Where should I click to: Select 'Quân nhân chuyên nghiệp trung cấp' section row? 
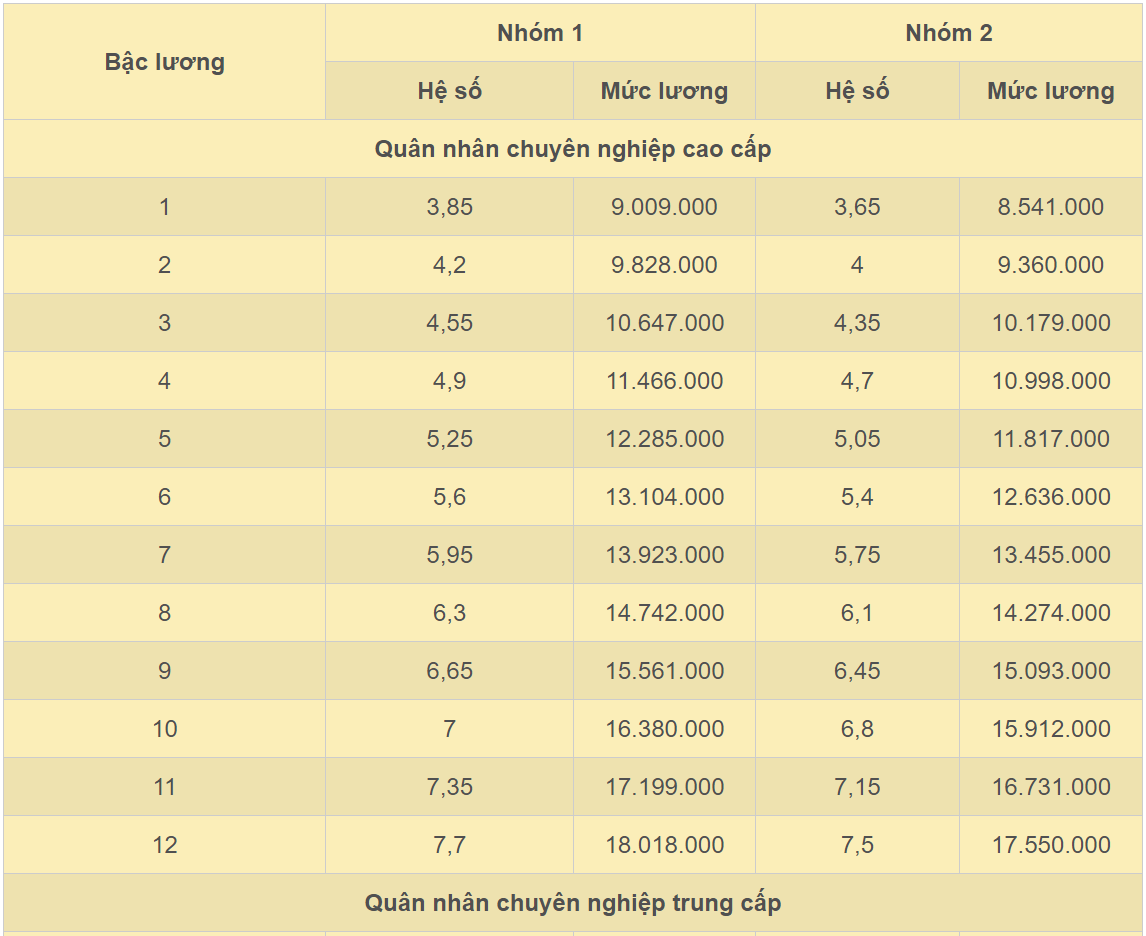(x=572, y=903)
